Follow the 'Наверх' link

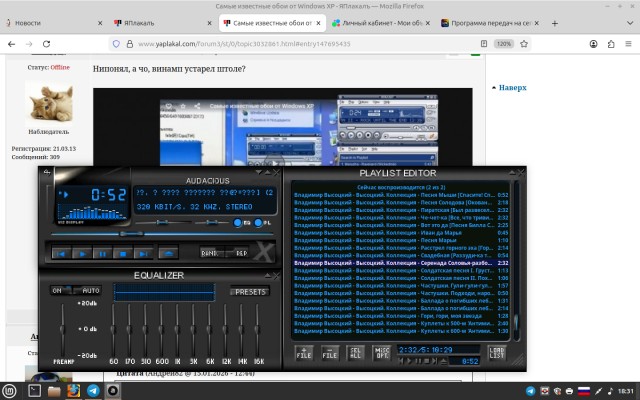pos(512,87)
